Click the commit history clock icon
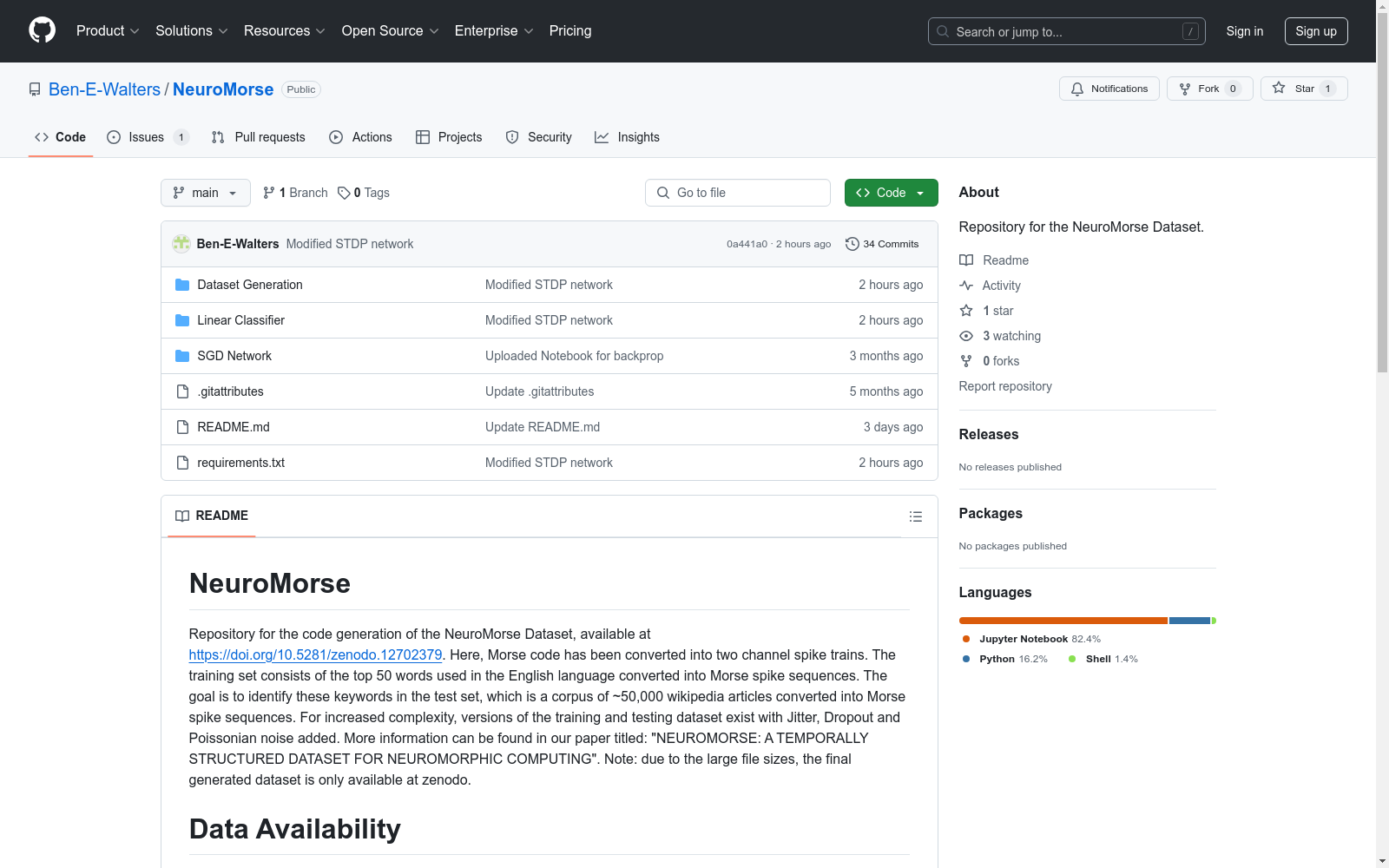Viewport: 1389px width, 868px height. [x=852, y=244]
